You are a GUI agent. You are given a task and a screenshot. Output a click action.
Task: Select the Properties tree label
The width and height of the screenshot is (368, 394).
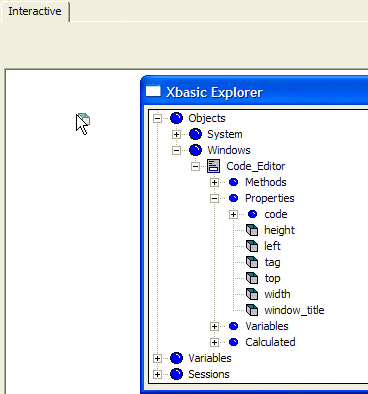[x=270, y=198]
